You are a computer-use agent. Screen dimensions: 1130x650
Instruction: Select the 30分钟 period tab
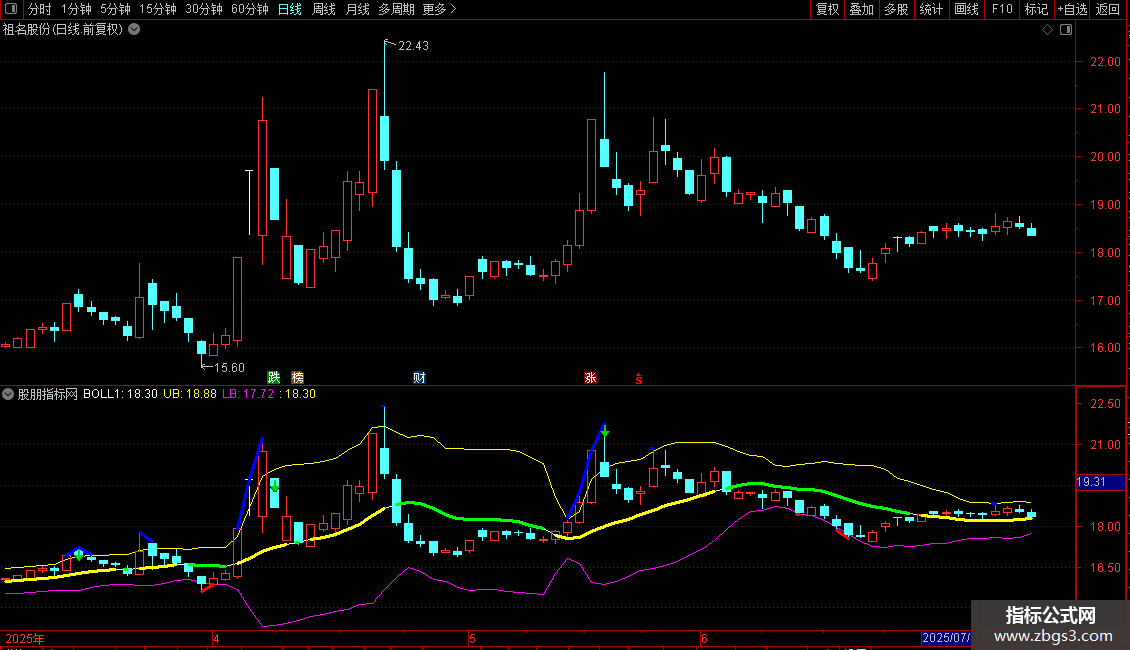click(x=204, y=9)
